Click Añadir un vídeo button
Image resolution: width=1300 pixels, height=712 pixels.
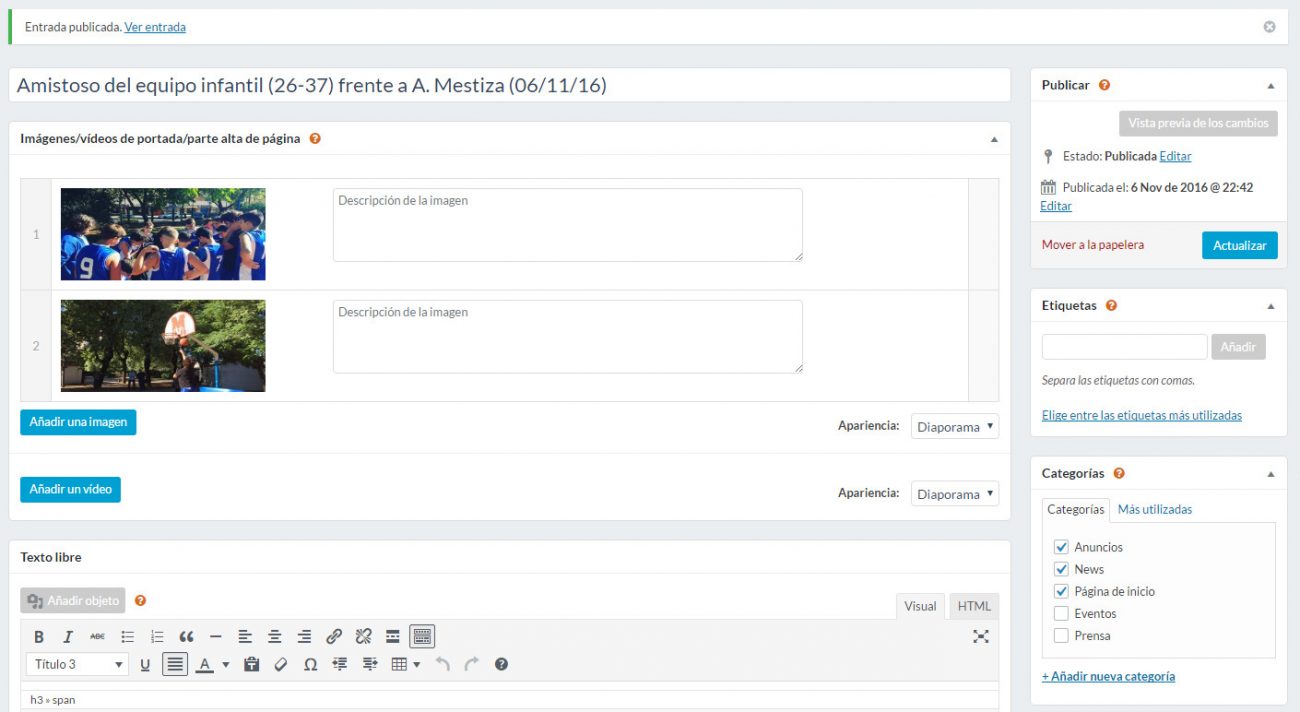point(70,489)
